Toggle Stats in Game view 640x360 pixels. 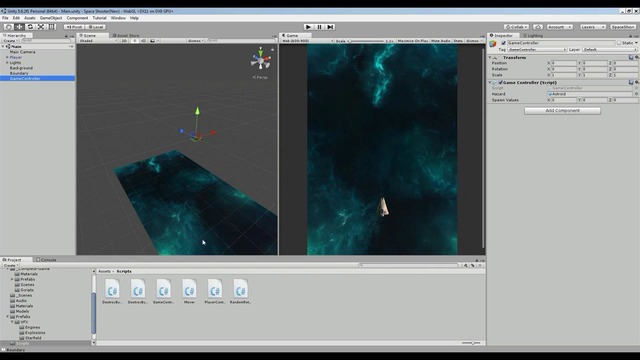pos(458,41)
